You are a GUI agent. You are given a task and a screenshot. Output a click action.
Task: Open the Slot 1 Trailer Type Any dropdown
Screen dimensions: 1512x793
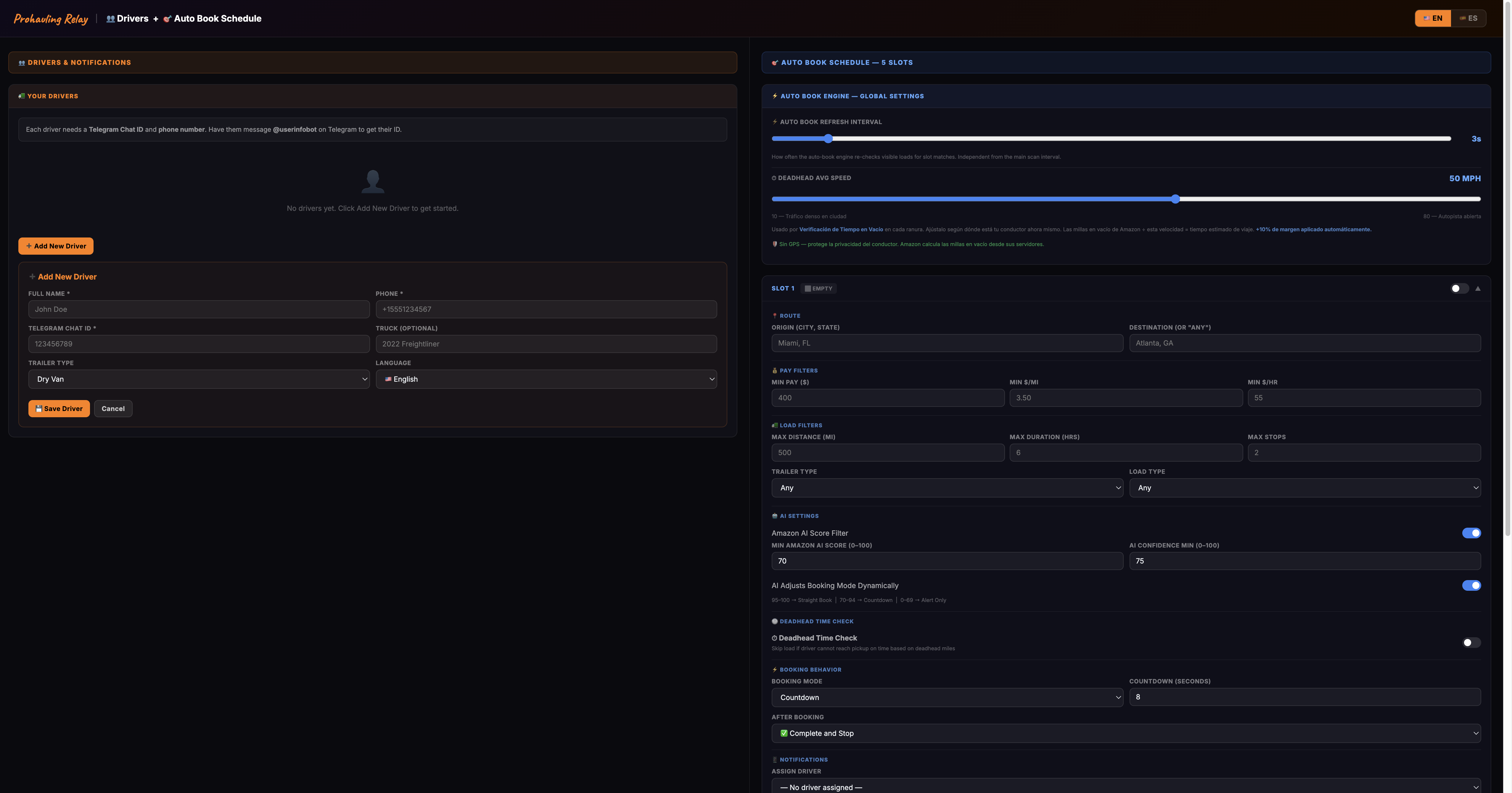click(947, 488)
